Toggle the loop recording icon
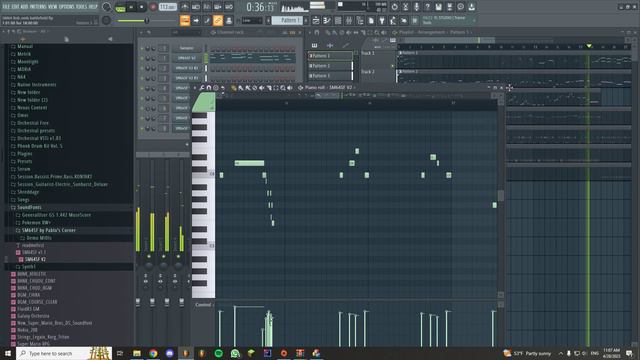640x360 pixels. click(229, 7)
